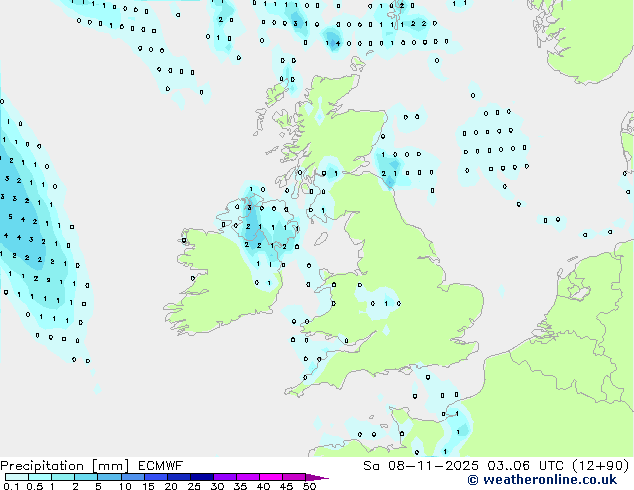Click the date text '08-11-2025'
The height and width of the screenshot is (490, 634).
[433, 465]
